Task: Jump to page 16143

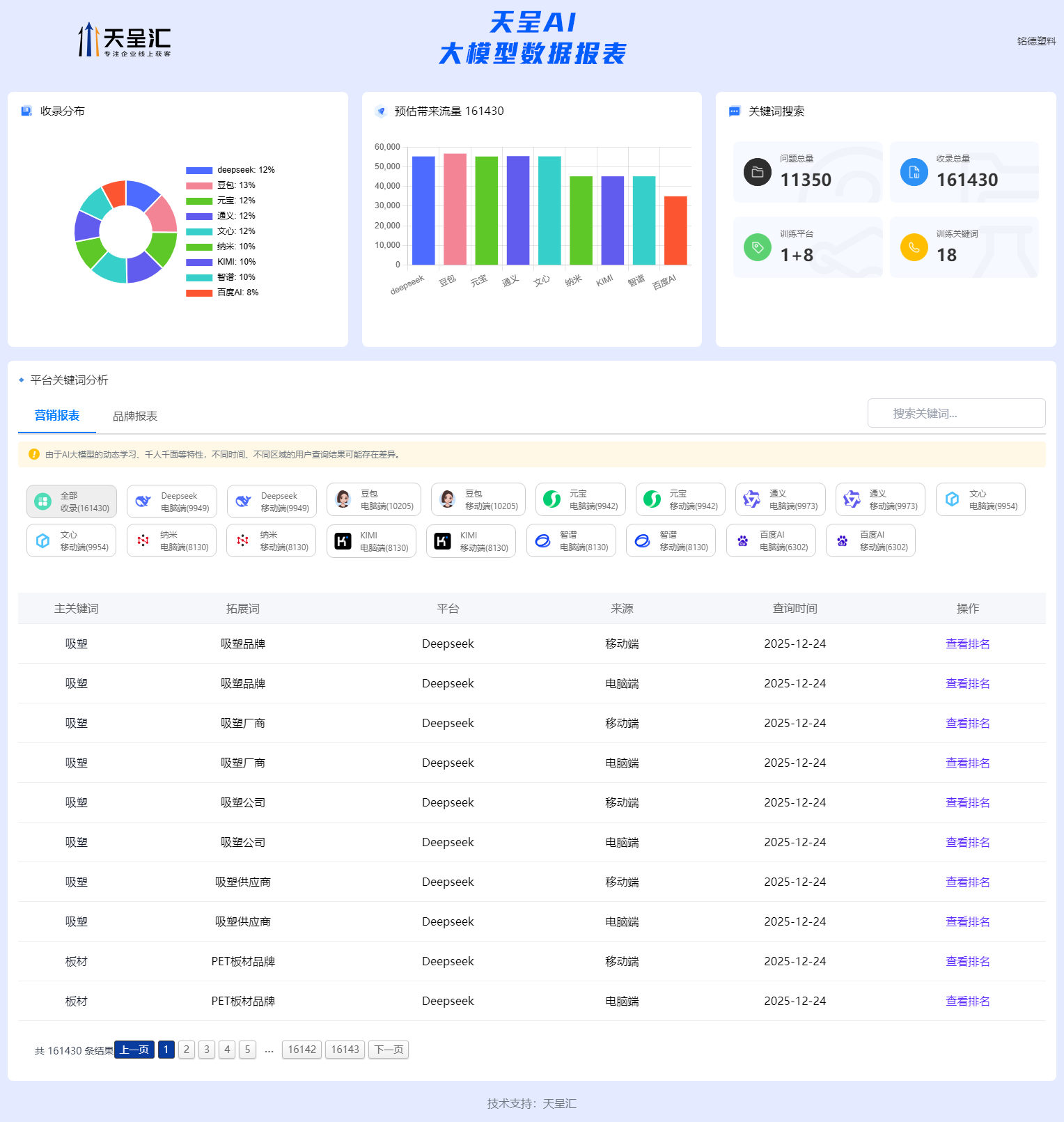Action: [x=345, y=1050]
